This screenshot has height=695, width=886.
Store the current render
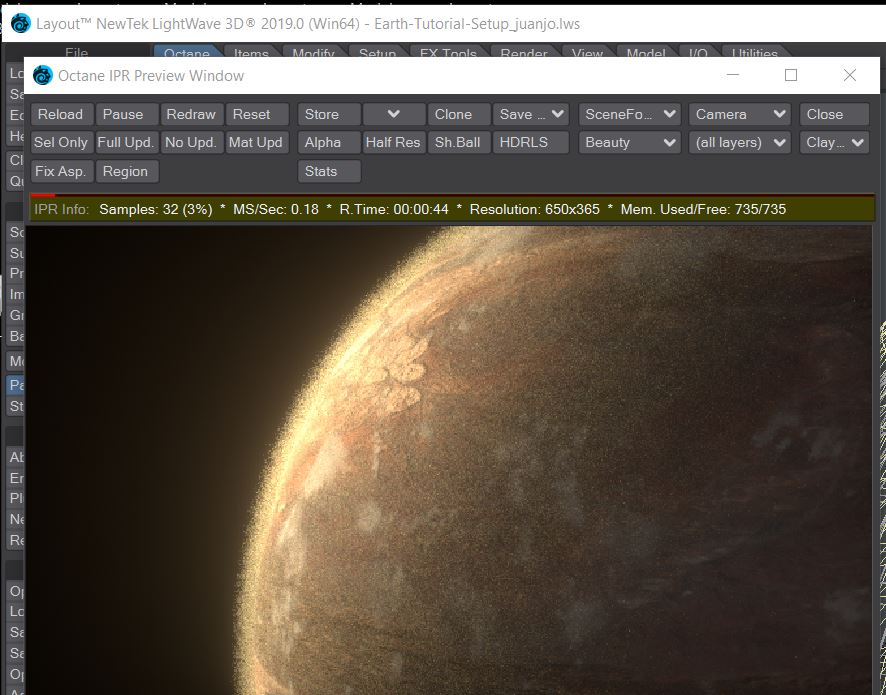[x=329, y=114]
